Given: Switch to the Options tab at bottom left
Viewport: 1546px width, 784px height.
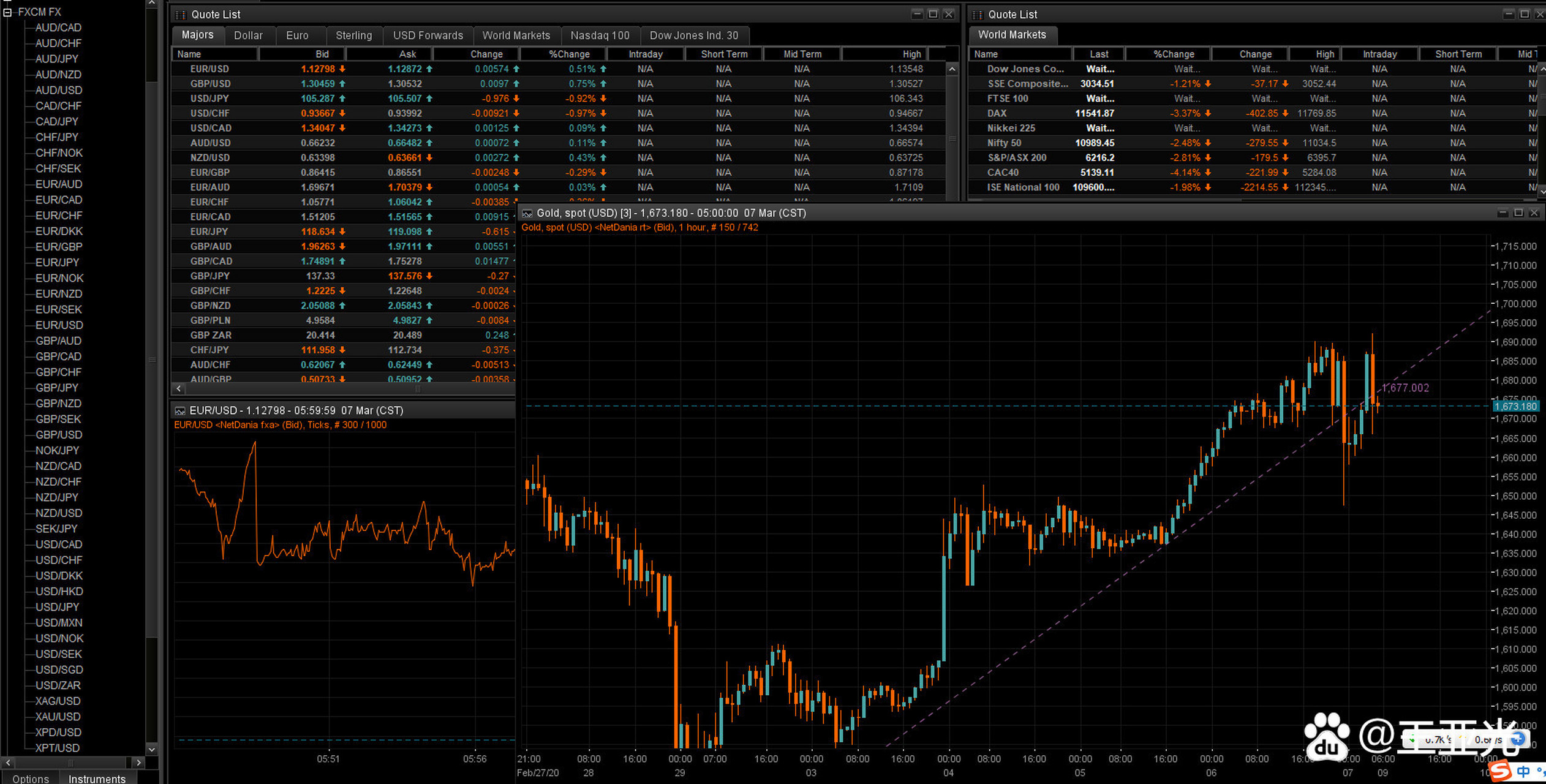Looking at the screenshot, I should tap(31, 778).
